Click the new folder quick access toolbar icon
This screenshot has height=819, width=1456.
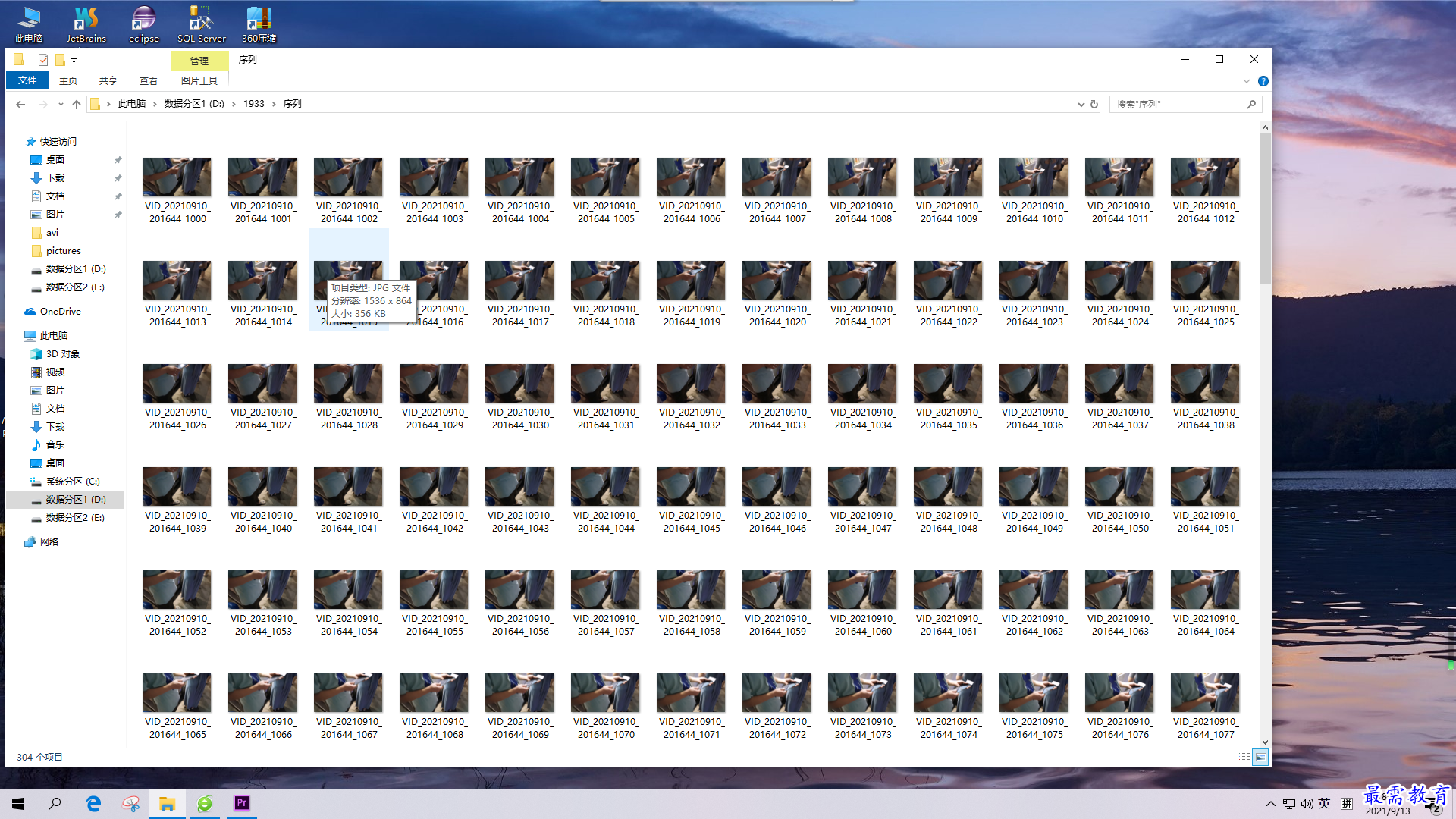point(60,60)
